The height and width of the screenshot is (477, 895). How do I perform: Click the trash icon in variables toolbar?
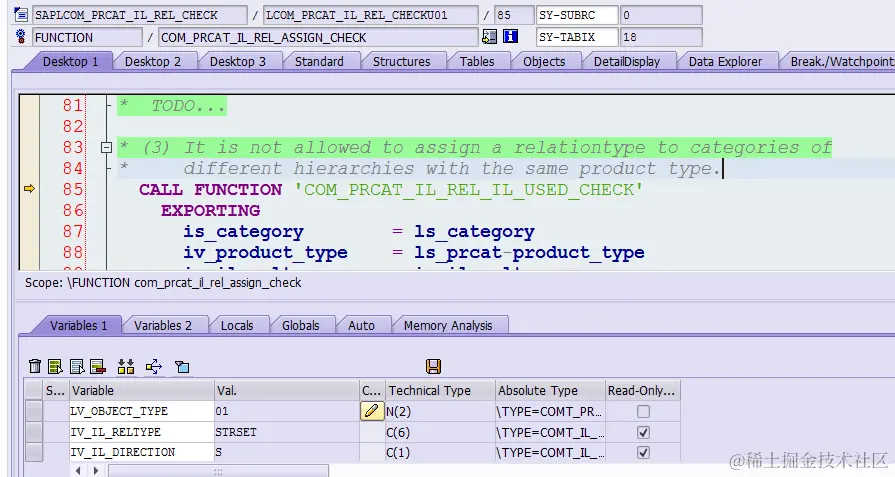pyautogui.click(x=35, y=366)
